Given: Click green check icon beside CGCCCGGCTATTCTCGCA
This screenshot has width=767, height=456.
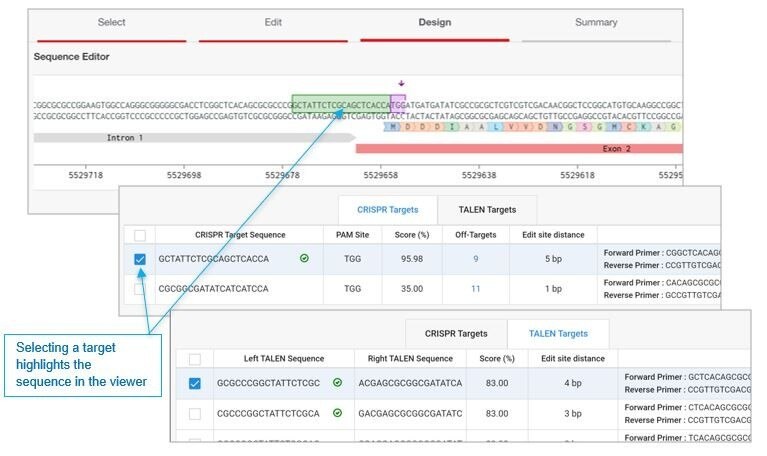Looking at the screenshot, I should tap(338, 412).
